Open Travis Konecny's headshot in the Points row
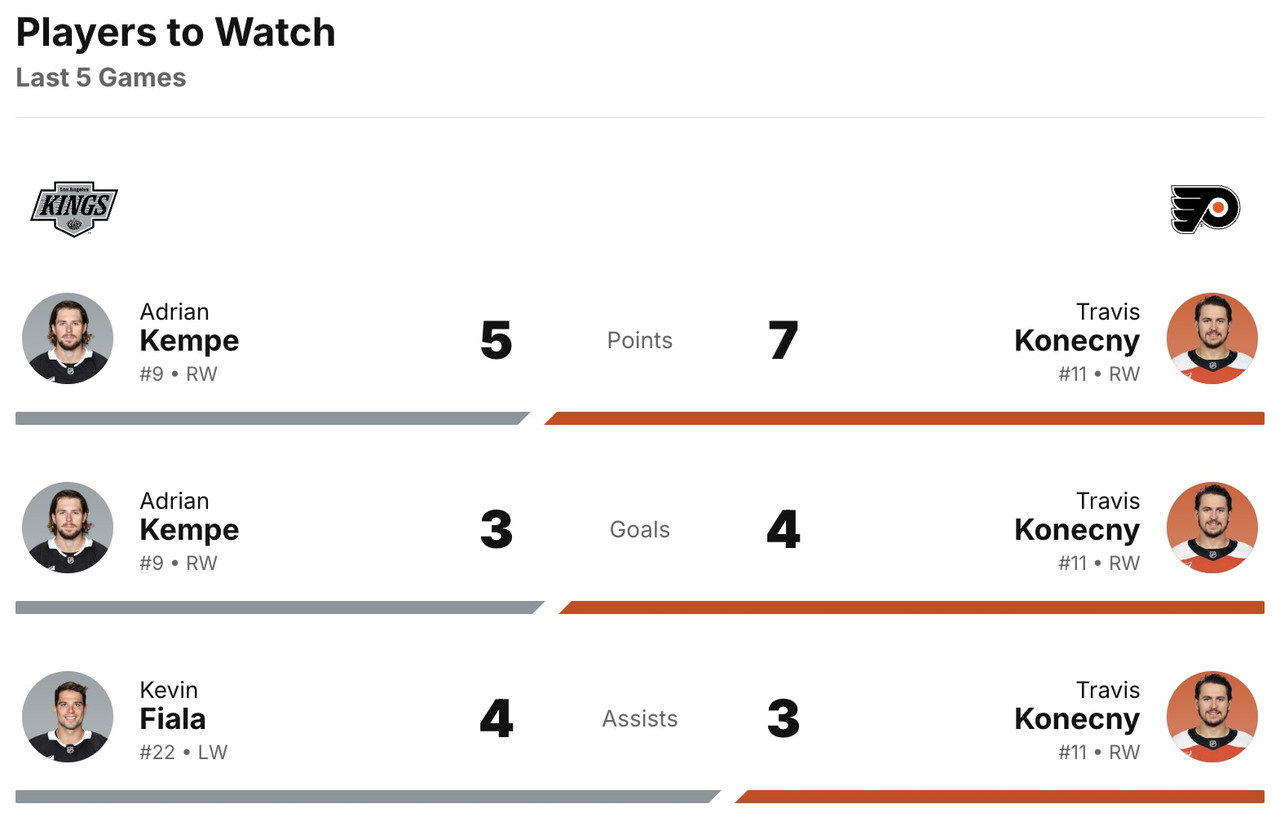Screen dimensions: 1280x822 click(1212, 339)
